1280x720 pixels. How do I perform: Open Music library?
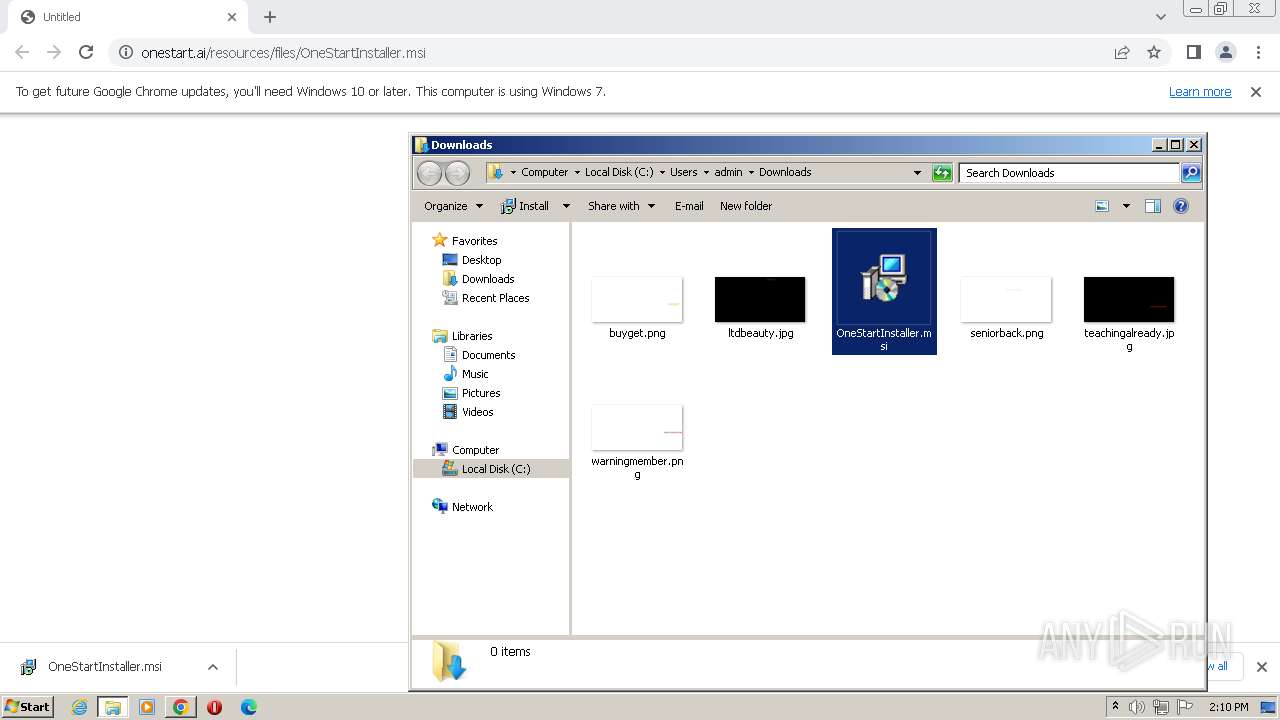[x=475, y=374]
